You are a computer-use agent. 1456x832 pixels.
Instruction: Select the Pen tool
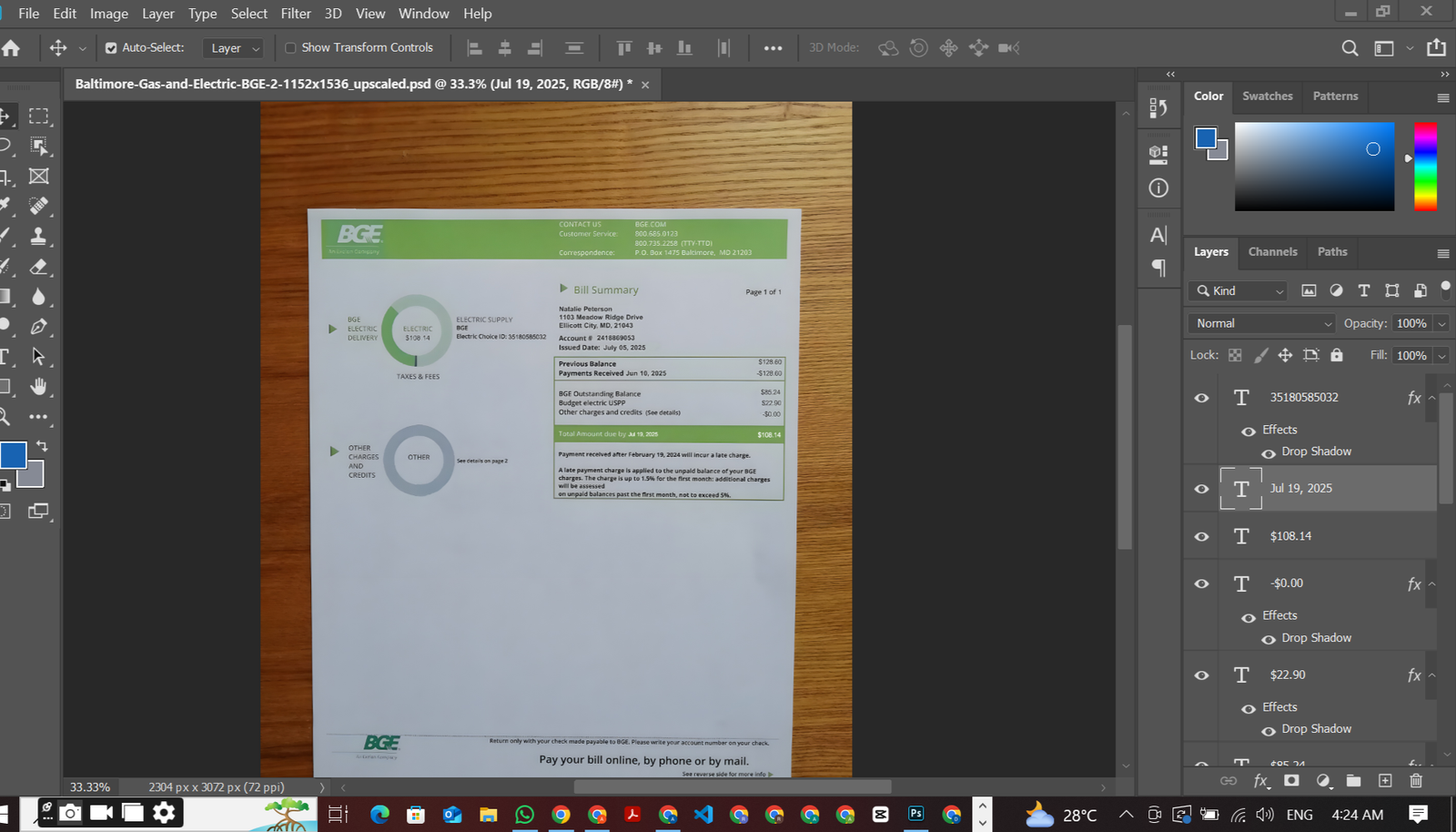[x=38, y=326]
